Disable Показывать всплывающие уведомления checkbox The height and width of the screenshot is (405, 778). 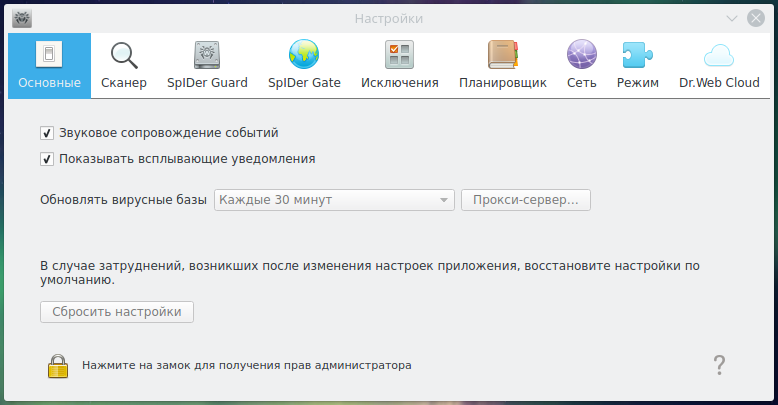point(47,158)
